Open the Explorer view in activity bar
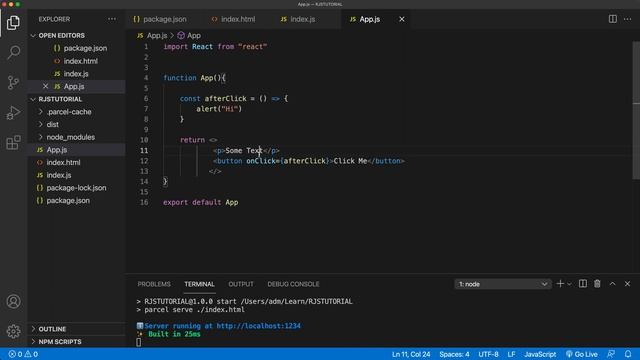The height and width of the screenshot is (360, 640). (x=13, y=22)
